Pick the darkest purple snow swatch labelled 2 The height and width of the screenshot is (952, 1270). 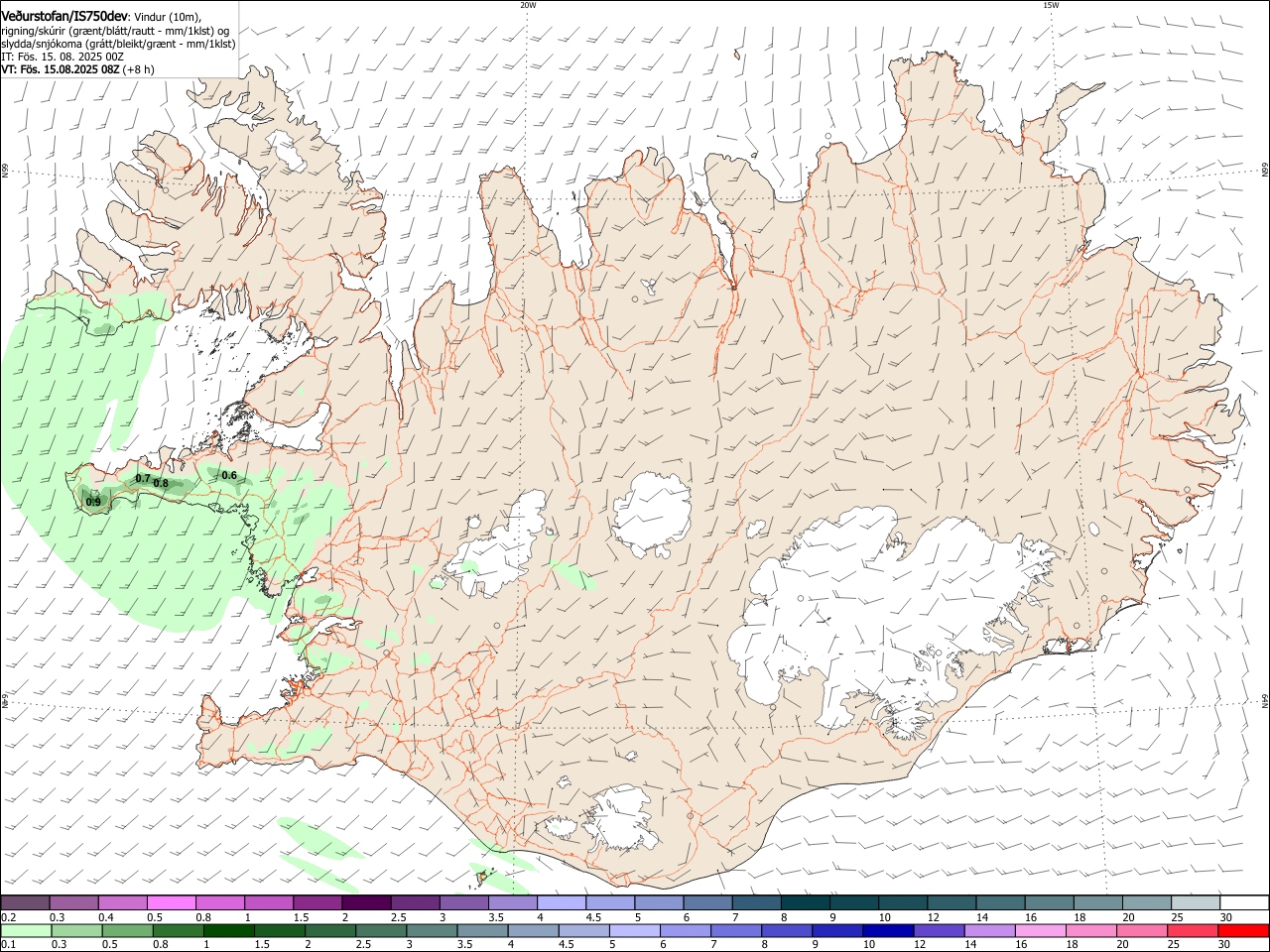click(366, 902)
